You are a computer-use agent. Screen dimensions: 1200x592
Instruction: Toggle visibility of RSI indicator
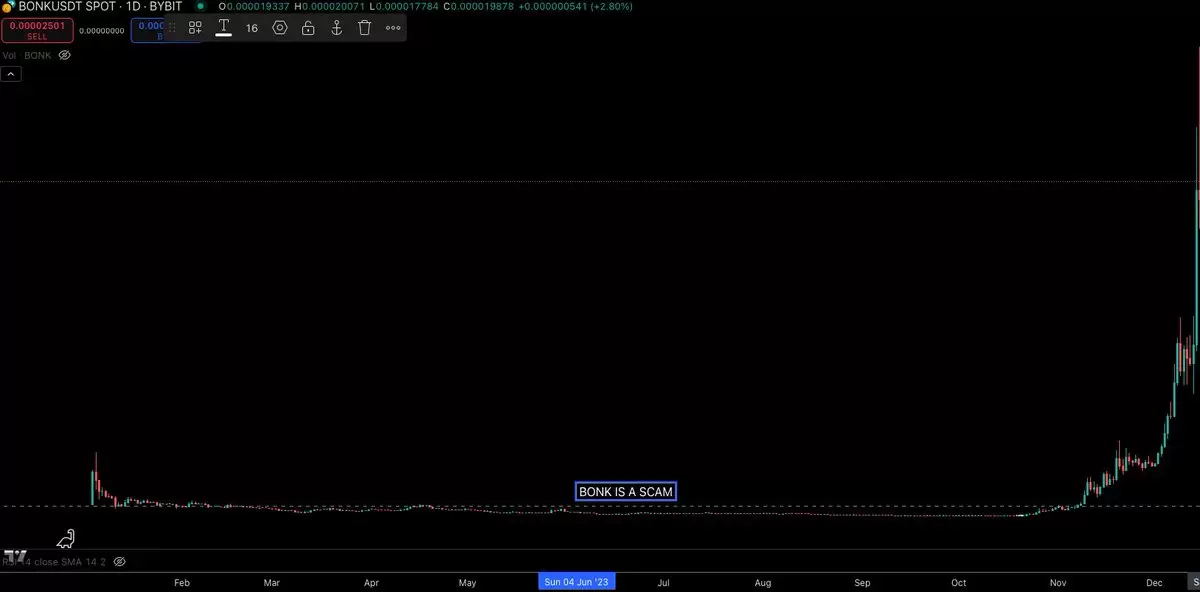119,562
